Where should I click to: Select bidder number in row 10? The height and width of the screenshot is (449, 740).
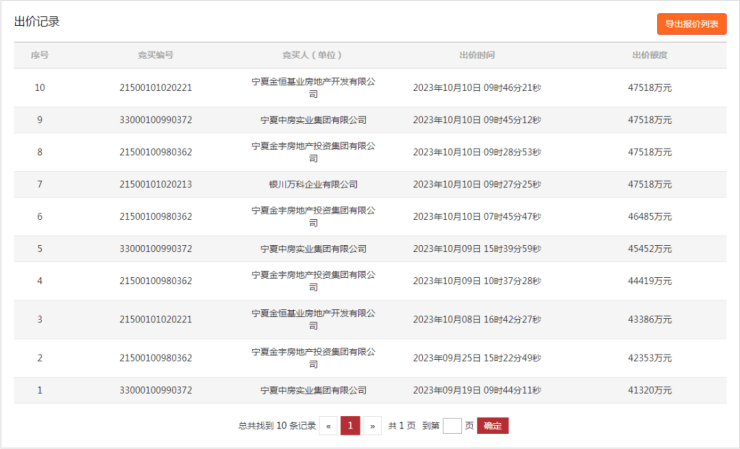[156, 88]
